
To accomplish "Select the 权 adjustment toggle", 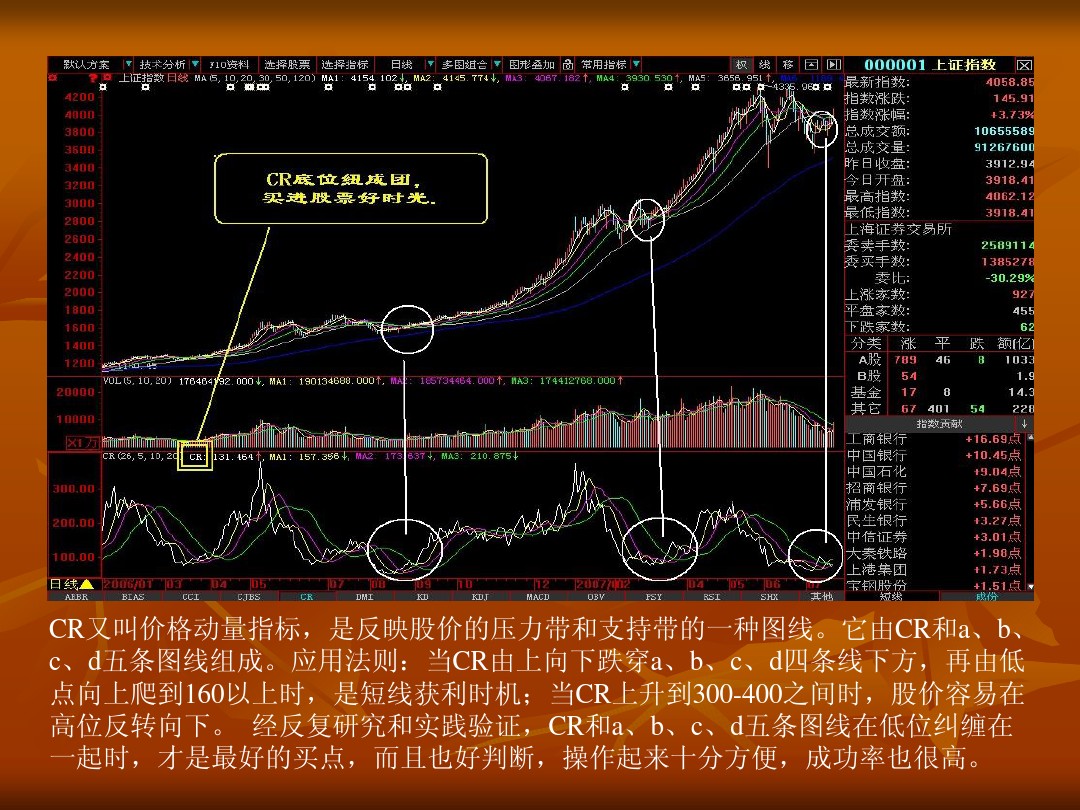I will 741,64.
